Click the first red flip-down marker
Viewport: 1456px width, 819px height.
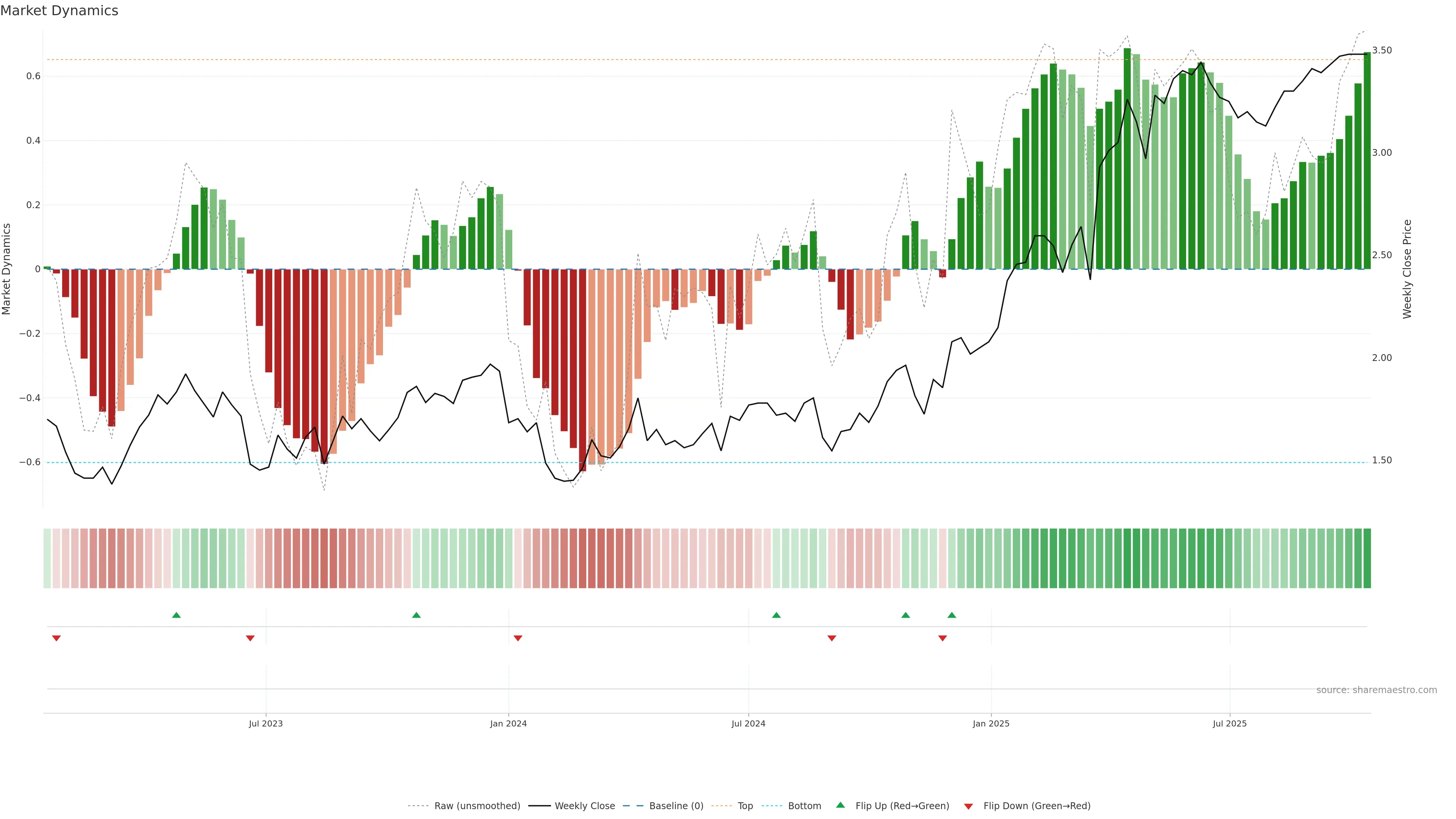[x=56, y=638]
